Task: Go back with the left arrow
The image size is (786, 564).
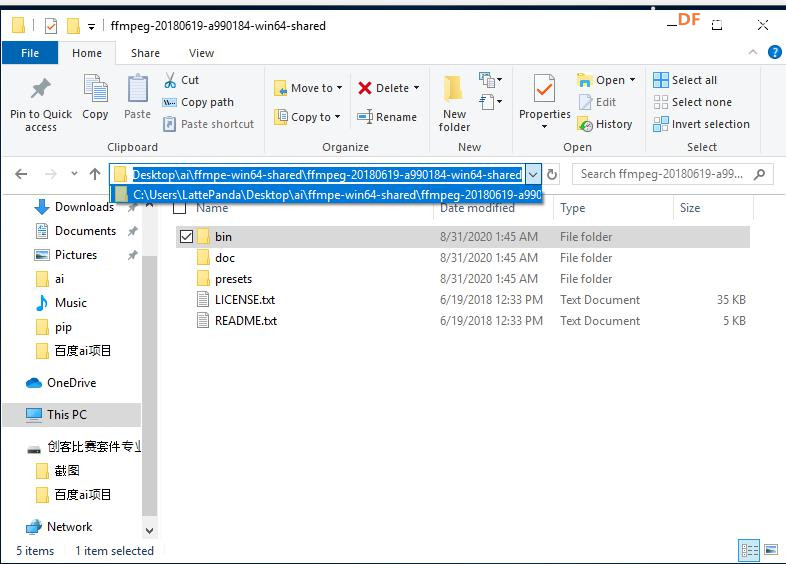Action: (x=21, y=174)
